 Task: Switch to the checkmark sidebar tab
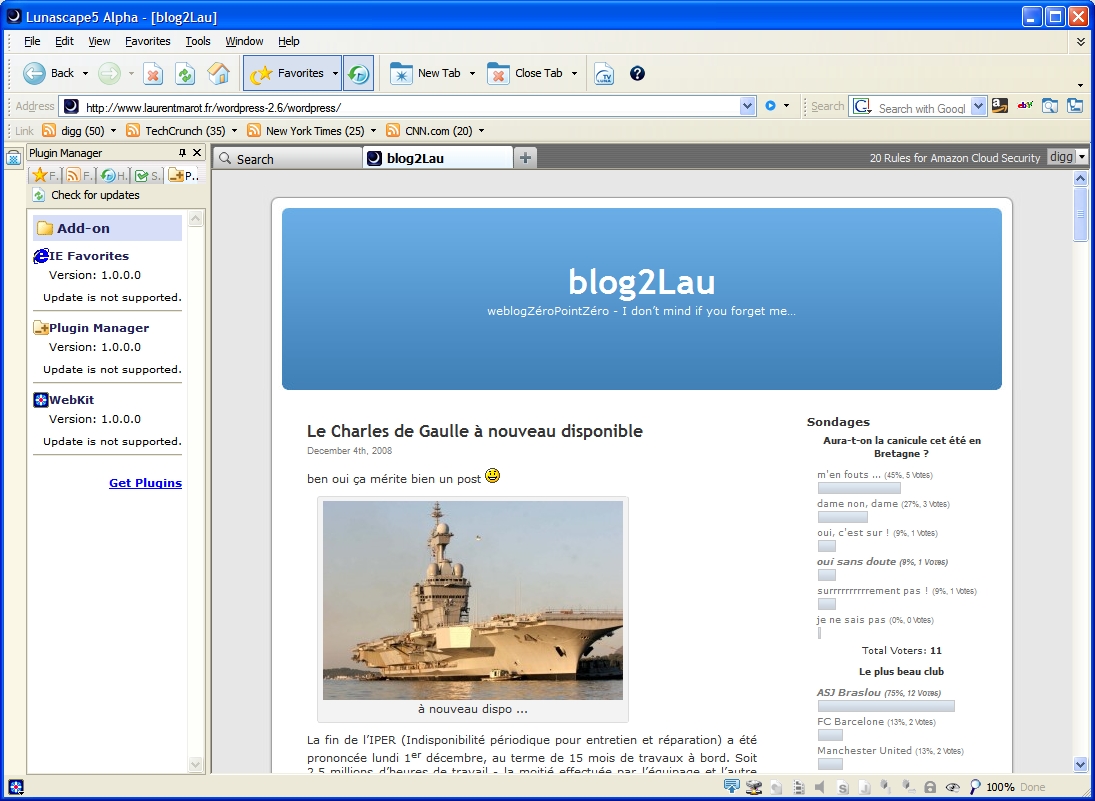(x=147, y=175)
